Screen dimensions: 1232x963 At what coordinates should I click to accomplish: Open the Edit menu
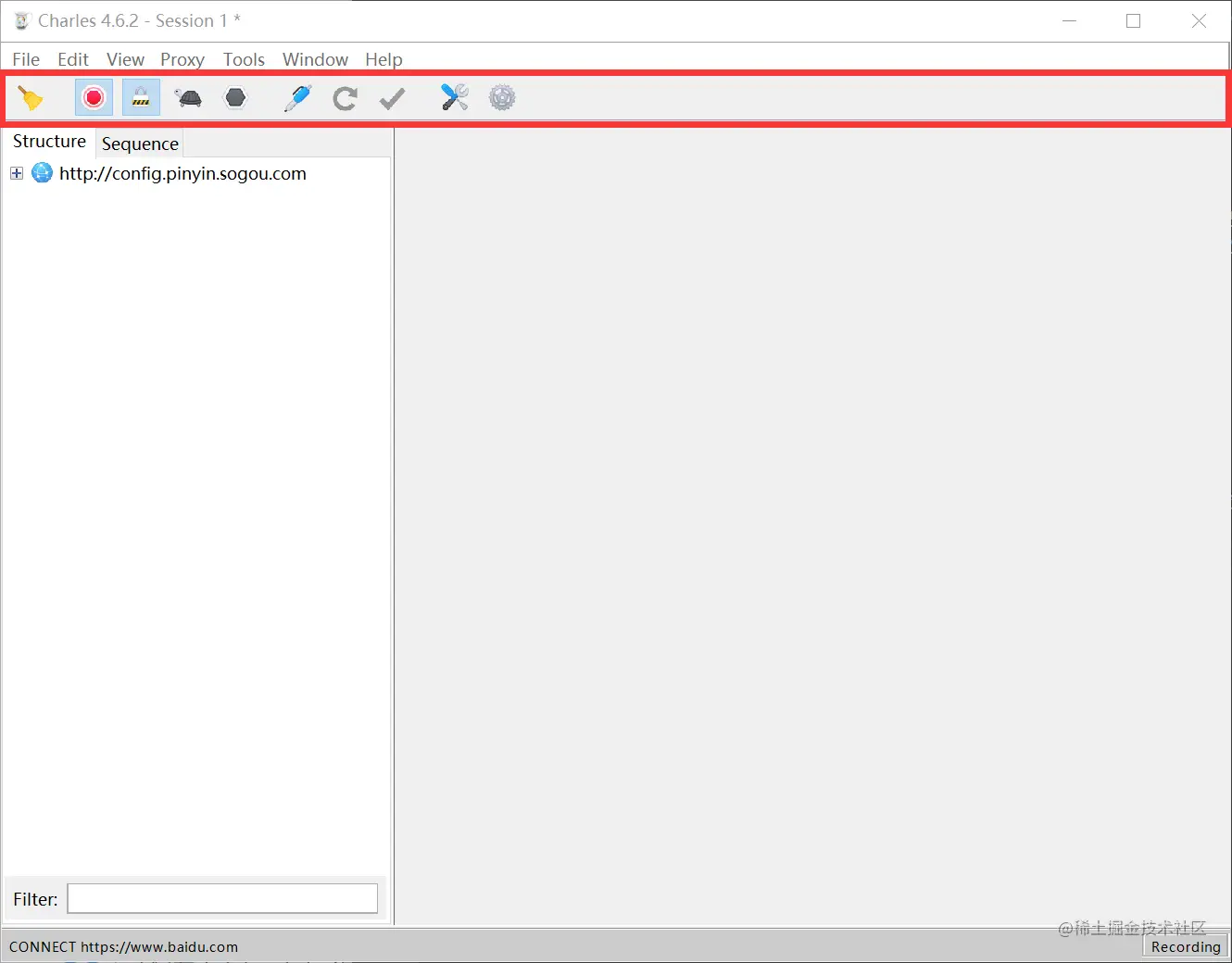click(x=73, y=59)
